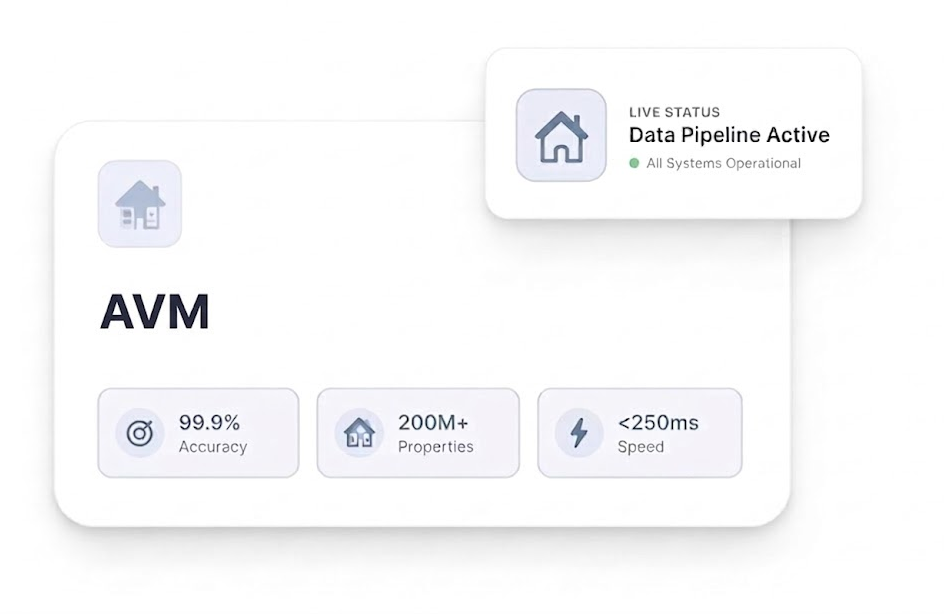Click the <250ms value

click(x=658, y=422)
